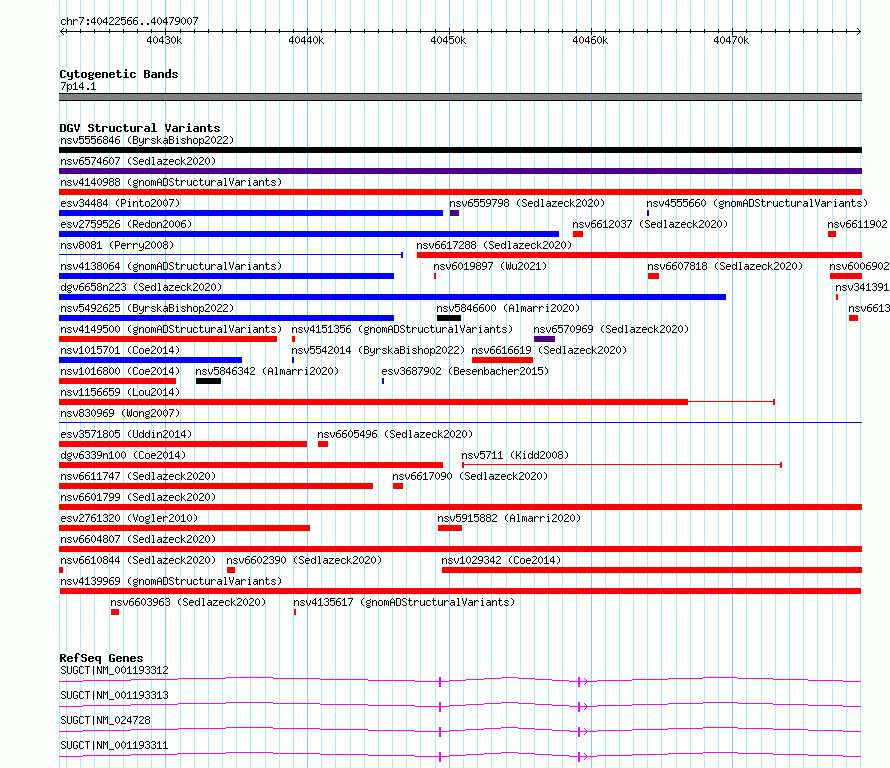Click the esv34484 (Pinto2007) variant label
The width and height of the screenshot is (890, 768).
point(120,203)
